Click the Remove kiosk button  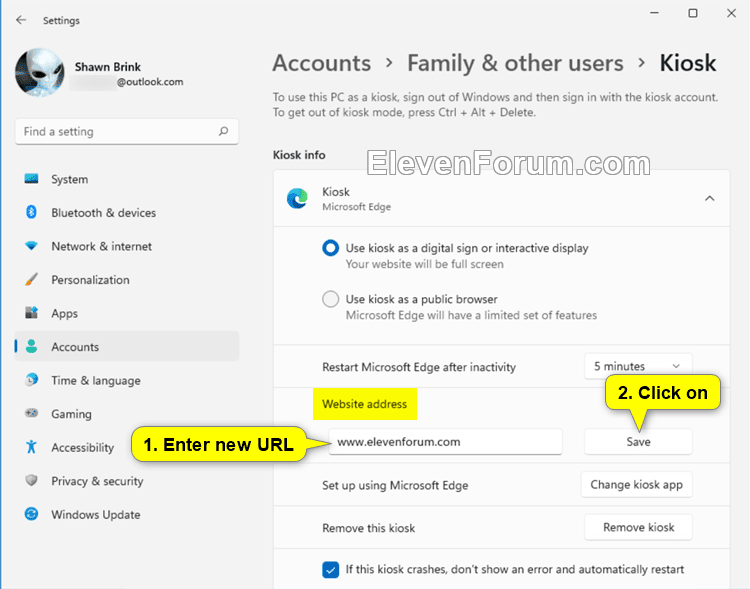point(638,527)
